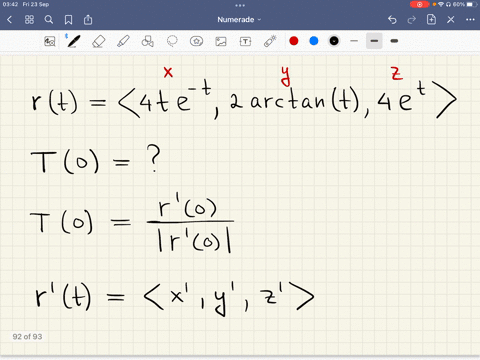Close the editing toolbar with X
This screenshot has width=480, height=360.
point(451,20)
